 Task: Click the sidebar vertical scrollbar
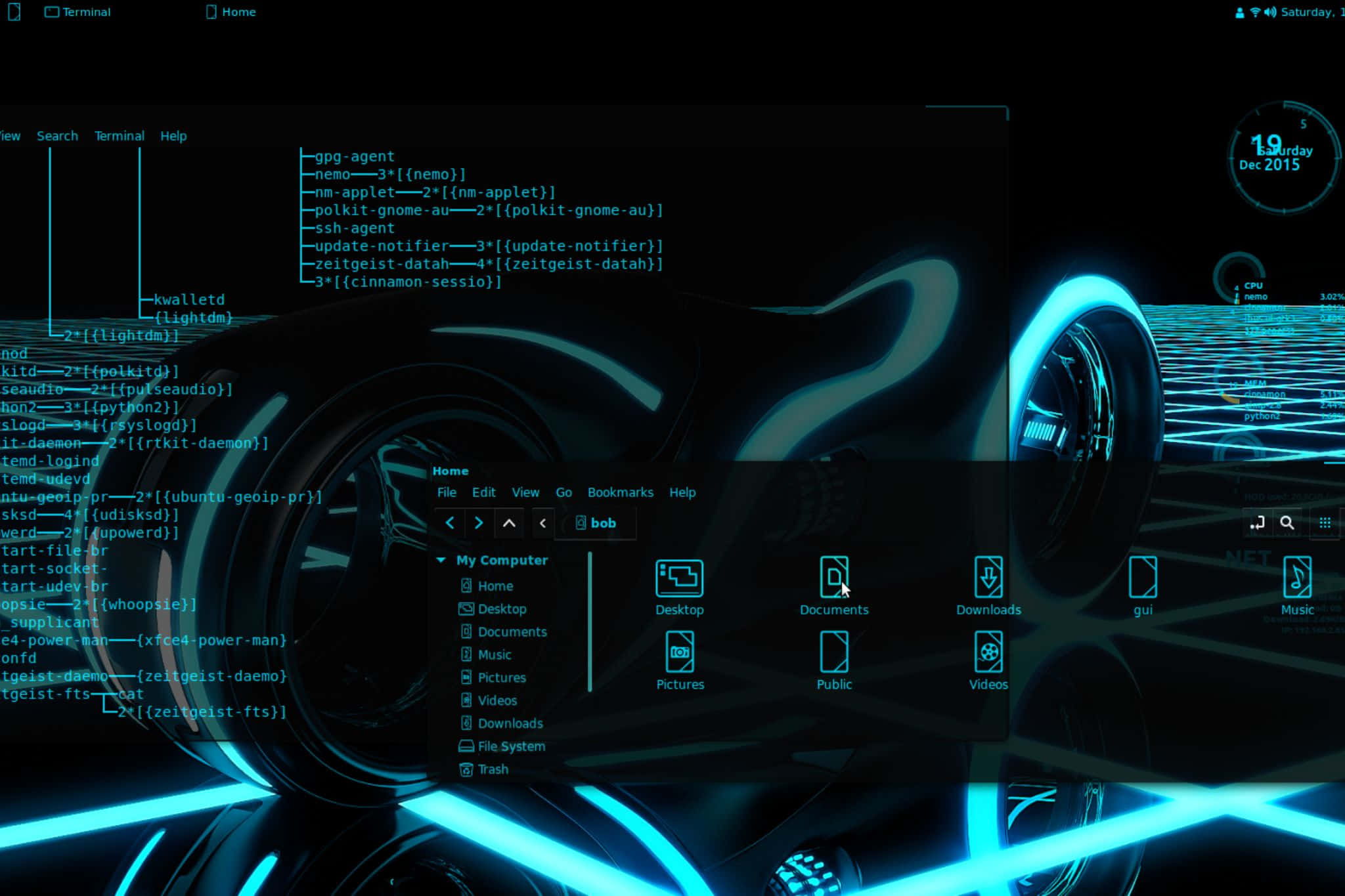pos(590,622)
